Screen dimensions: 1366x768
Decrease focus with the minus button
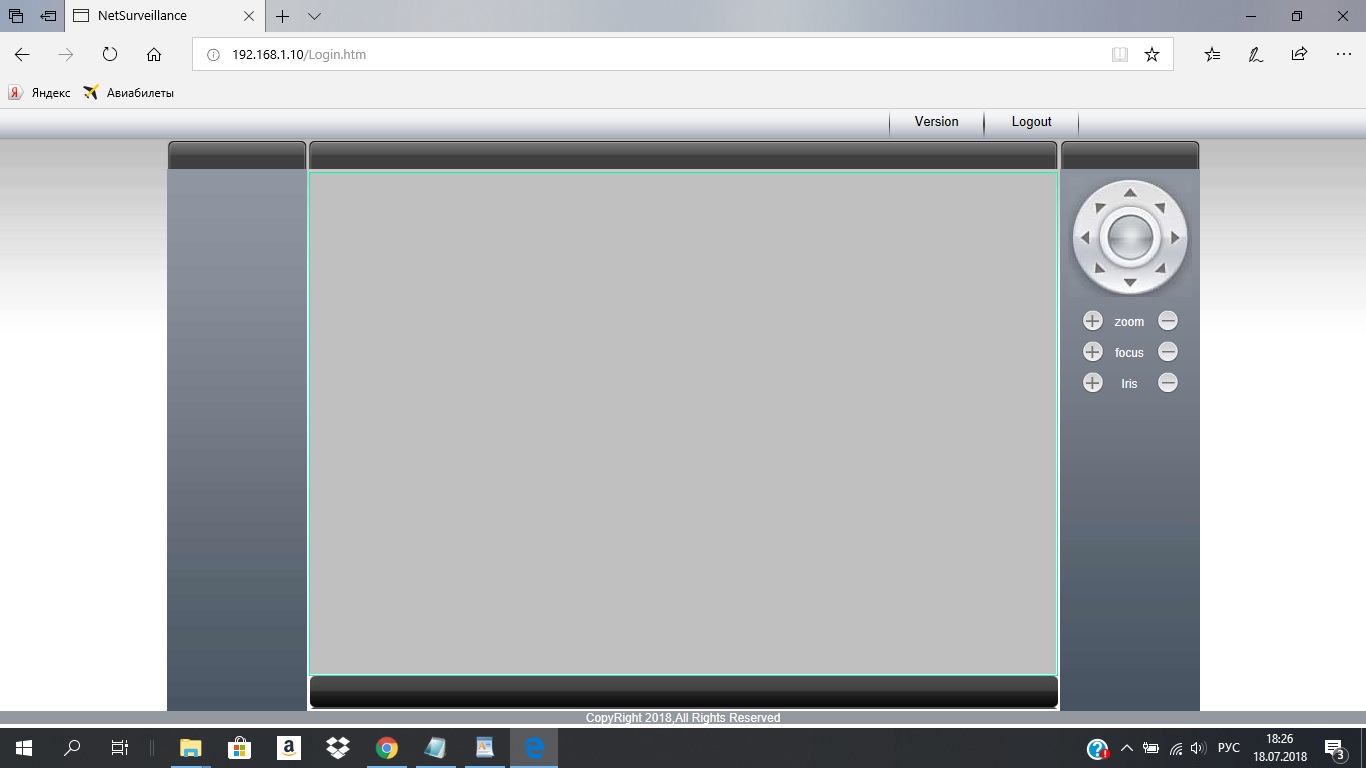tap(1167, 352)
